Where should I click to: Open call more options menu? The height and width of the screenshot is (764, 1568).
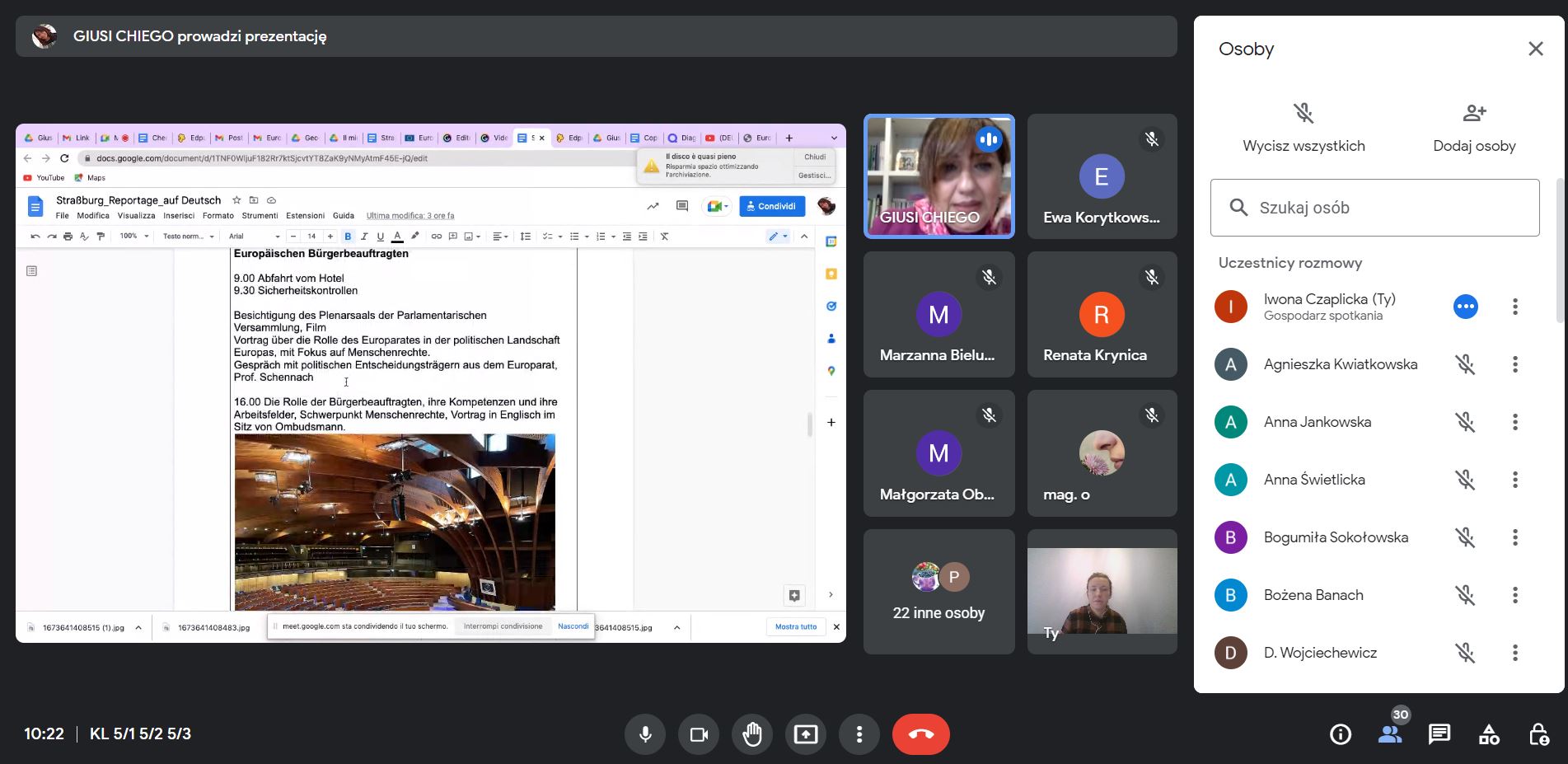(859, 734)
